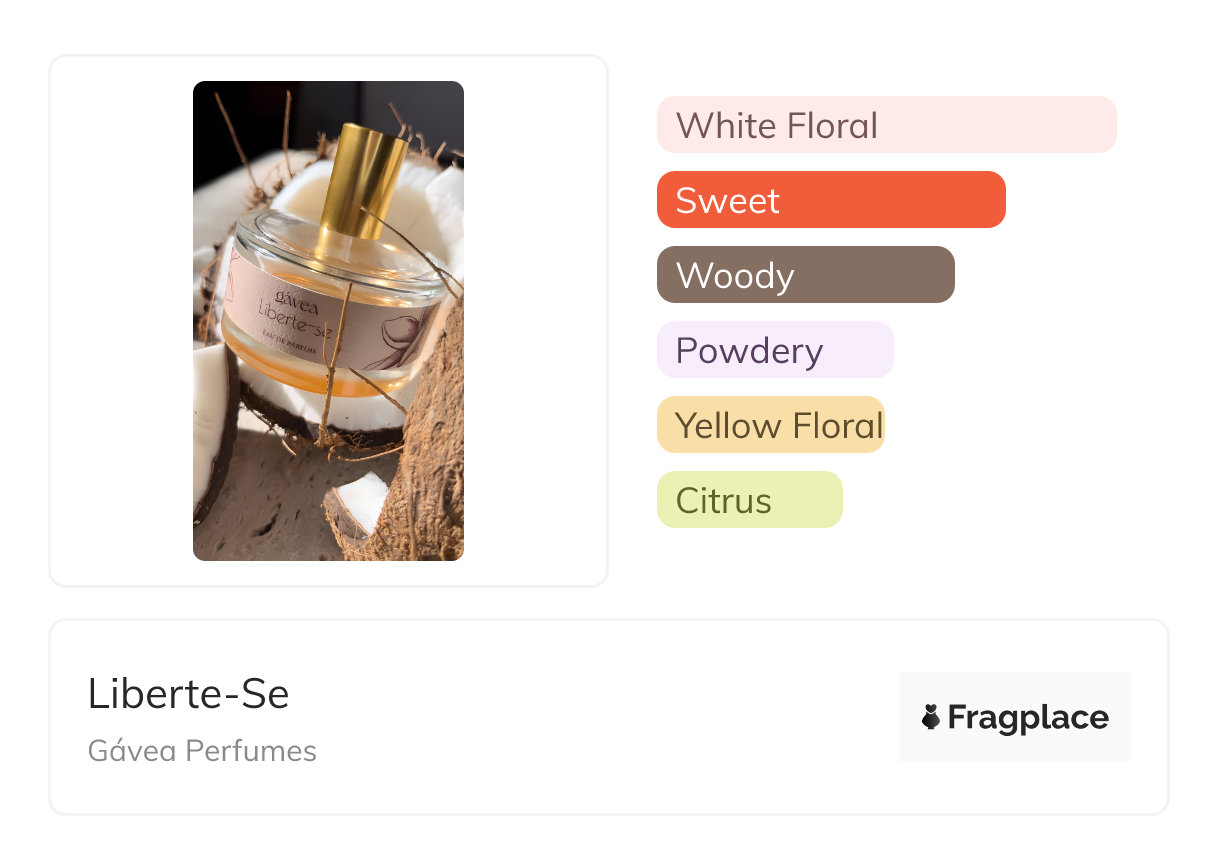1218x864 pixels.
Task: Select the orange Sweet accord bar
Action: click(830, 200)
